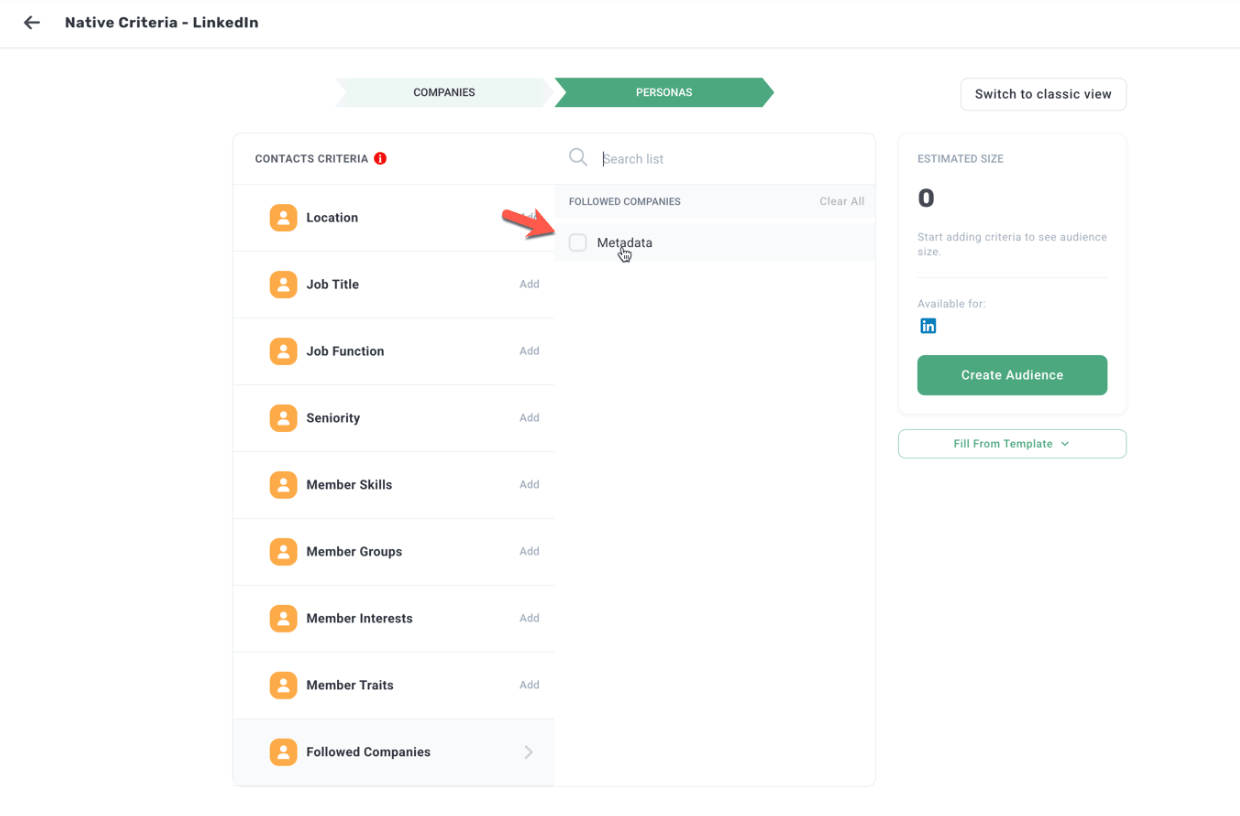Click Clear All link
This screenshot has width=1240, height=816.
841,201
